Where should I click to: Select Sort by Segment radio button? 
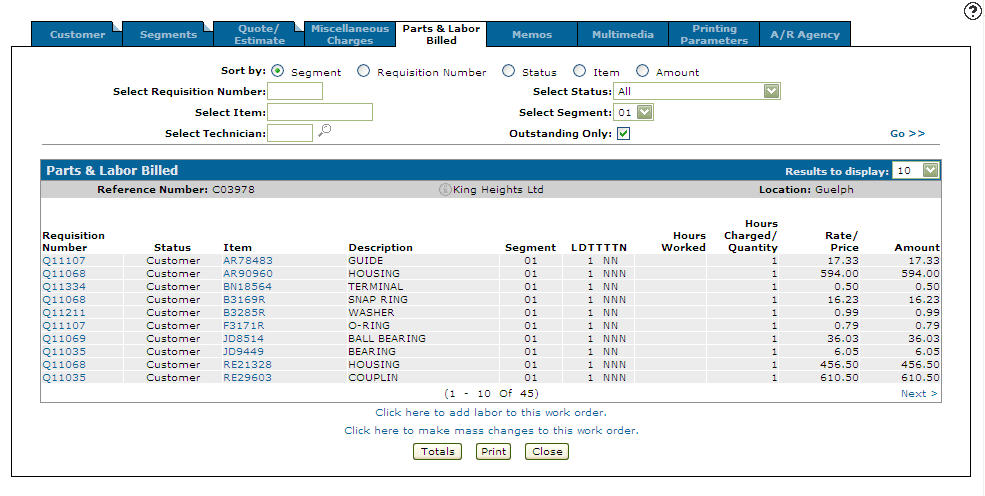click(x=278, y=71)
